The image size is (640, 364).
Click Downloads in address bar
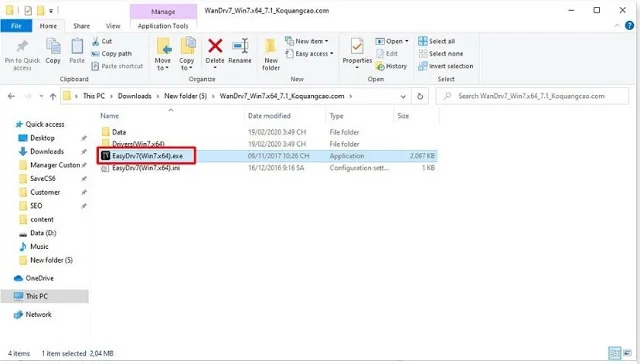click(x=134, y=96)
